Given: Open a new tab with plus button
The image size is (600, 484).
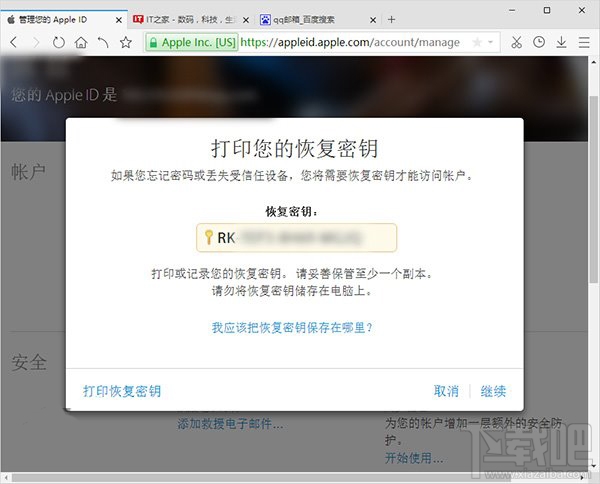Looking at the screenshot, I should click(x=391, y=20).
